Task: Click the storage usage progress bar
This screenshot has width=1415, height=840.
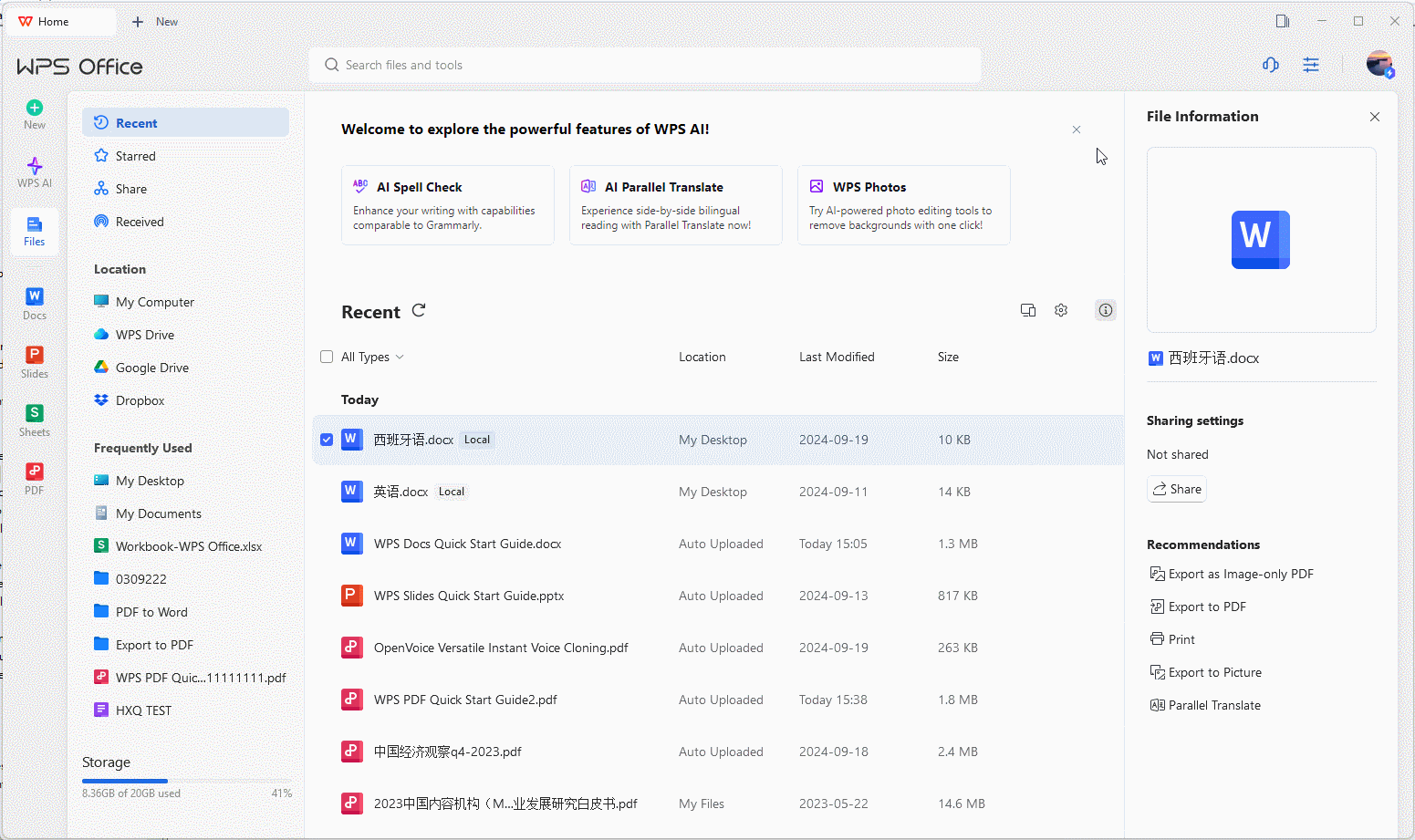Action: pyautogui.click(x=186, y=781)
